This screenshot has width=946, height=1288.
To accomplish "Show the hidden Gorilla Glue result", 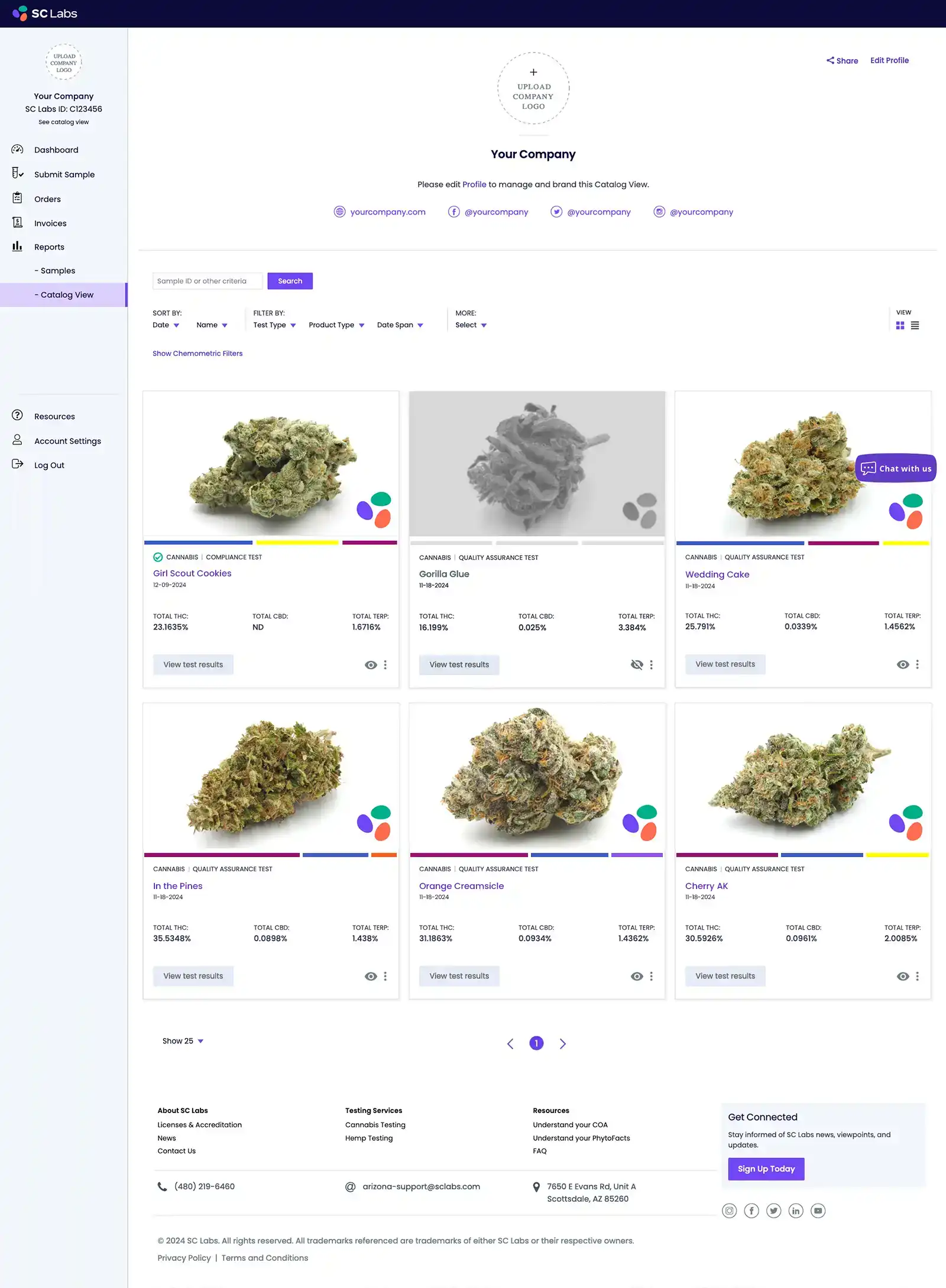I will [637, 664].
